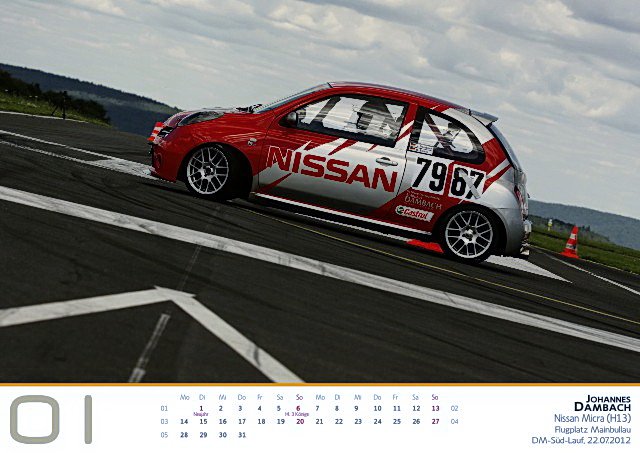Image resolution: width=640 pixels, height=453 pixels.
Task: Click calendar date 5
Action: point(279,408)
